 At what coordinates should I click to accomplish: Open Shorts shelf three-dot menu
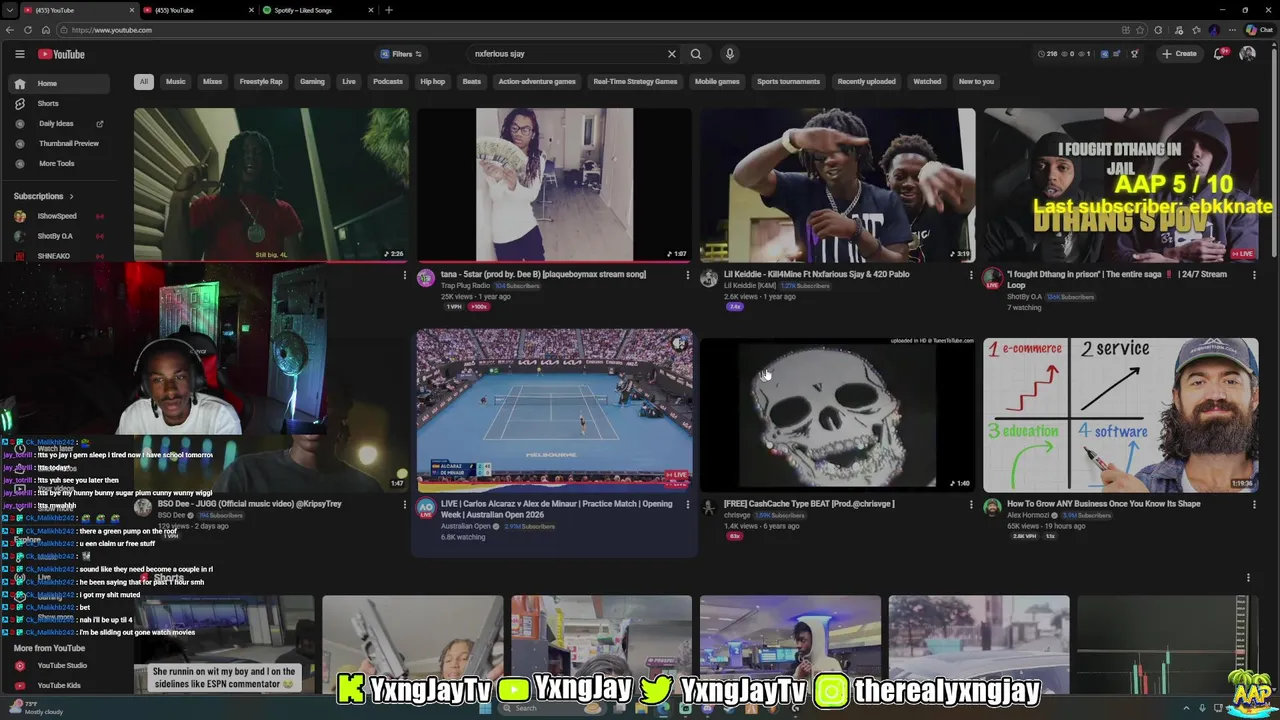(1248, 577)
